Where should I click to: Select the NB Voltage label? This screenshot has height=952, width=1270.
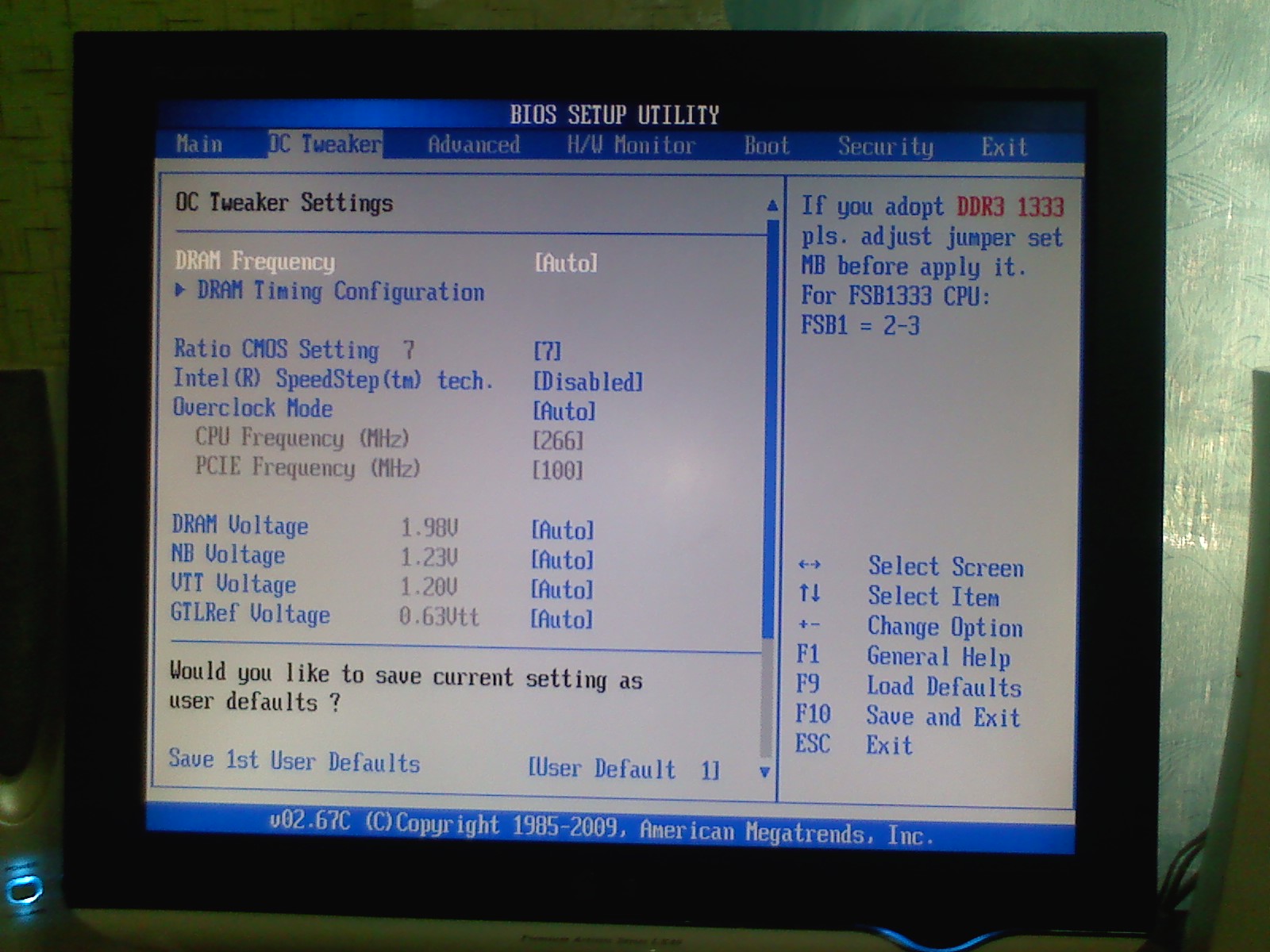point(228,554)
